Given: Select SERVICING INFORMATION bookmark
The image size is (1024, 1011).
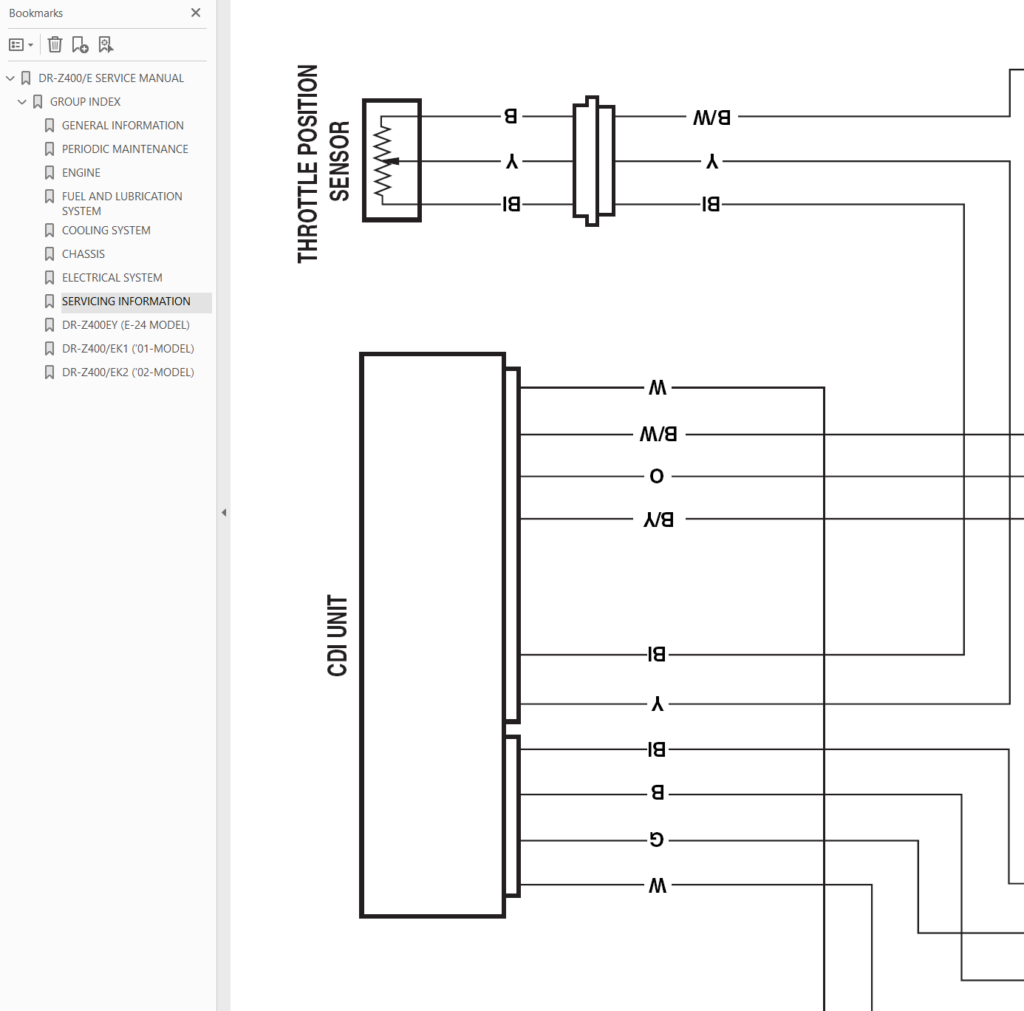Looking at the screenshot, I should [126, 301].
